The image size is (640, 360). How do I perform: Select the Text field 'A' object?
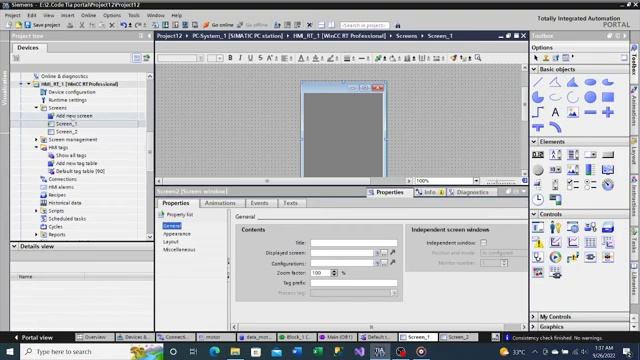tap(555, 112)
